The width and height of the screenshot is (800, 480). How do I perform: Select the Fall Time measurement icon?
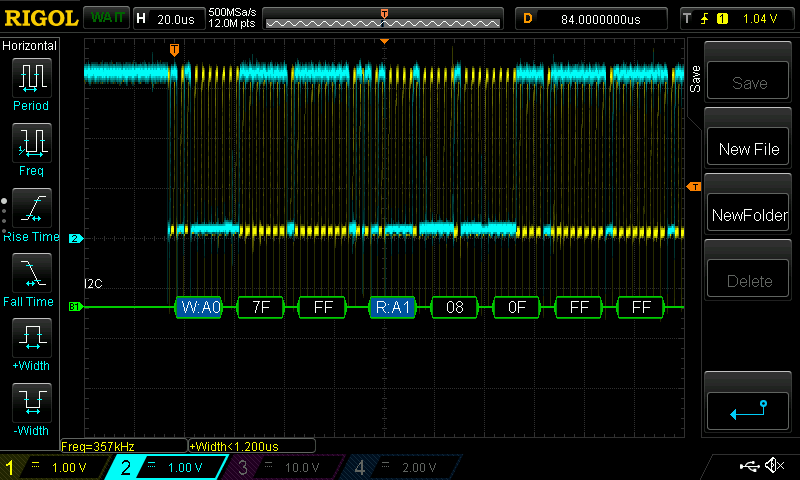click(x=32, y=273)
